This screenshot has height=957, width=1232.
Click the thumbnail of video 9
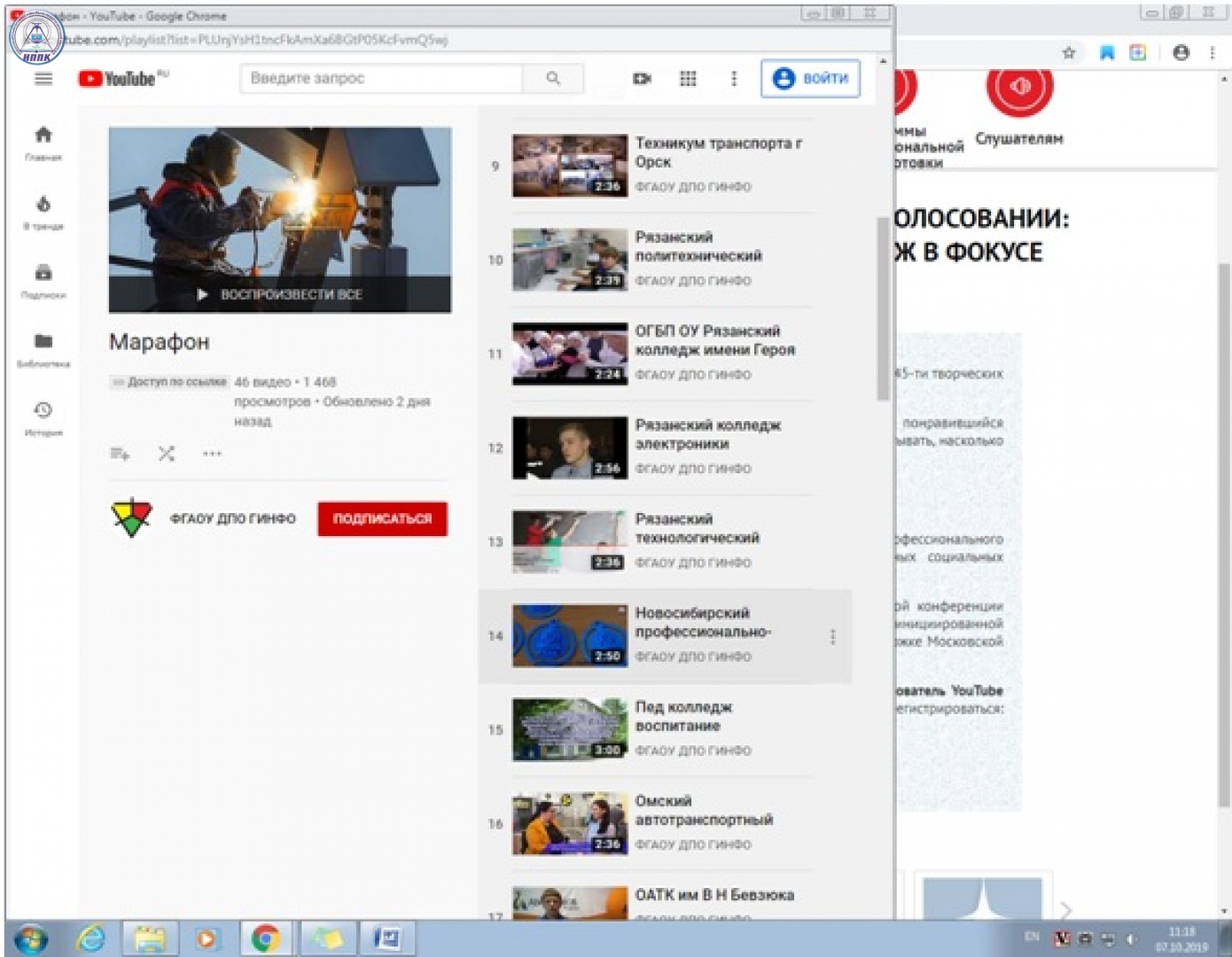tap(570, 166)
